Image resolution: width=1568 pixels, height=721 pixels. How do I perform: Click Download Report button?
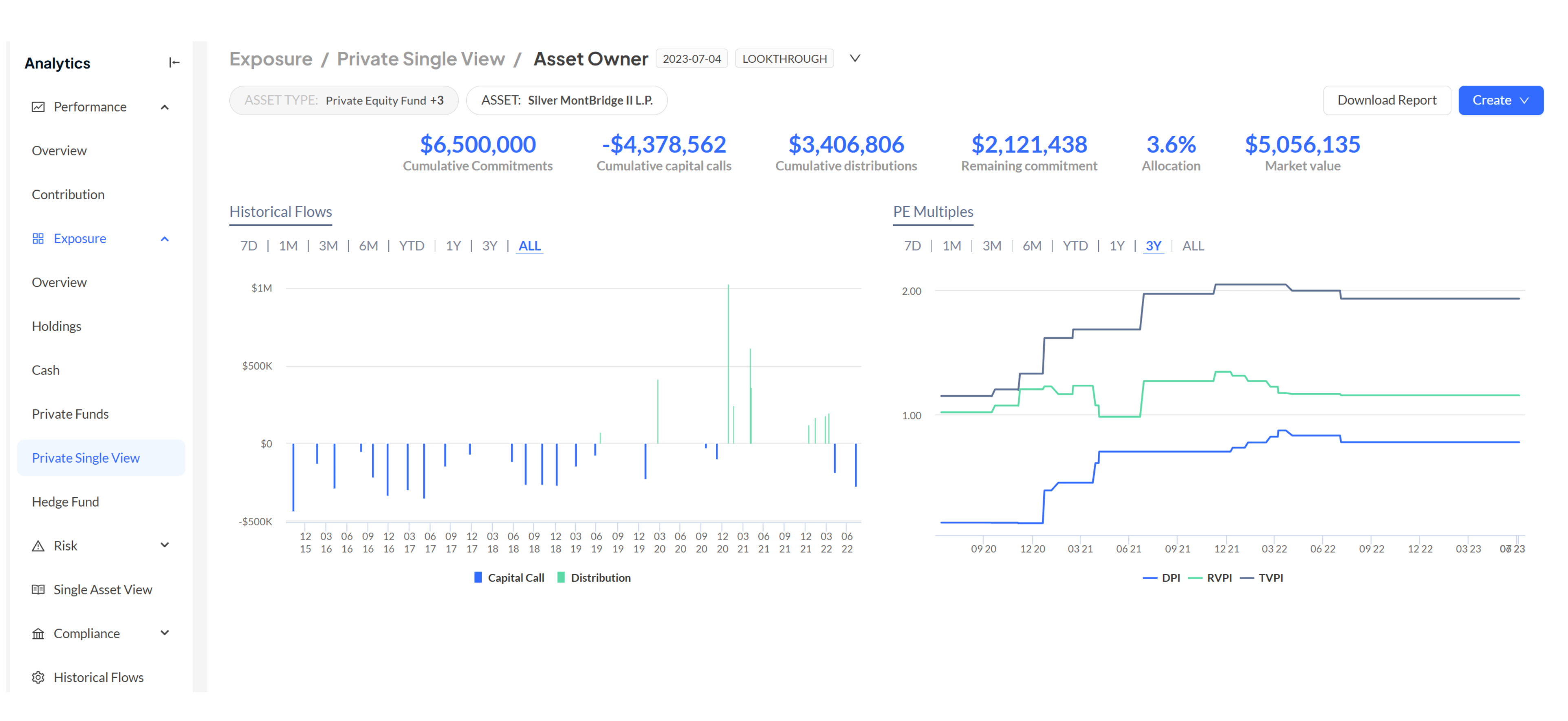tap(1387, 101)
